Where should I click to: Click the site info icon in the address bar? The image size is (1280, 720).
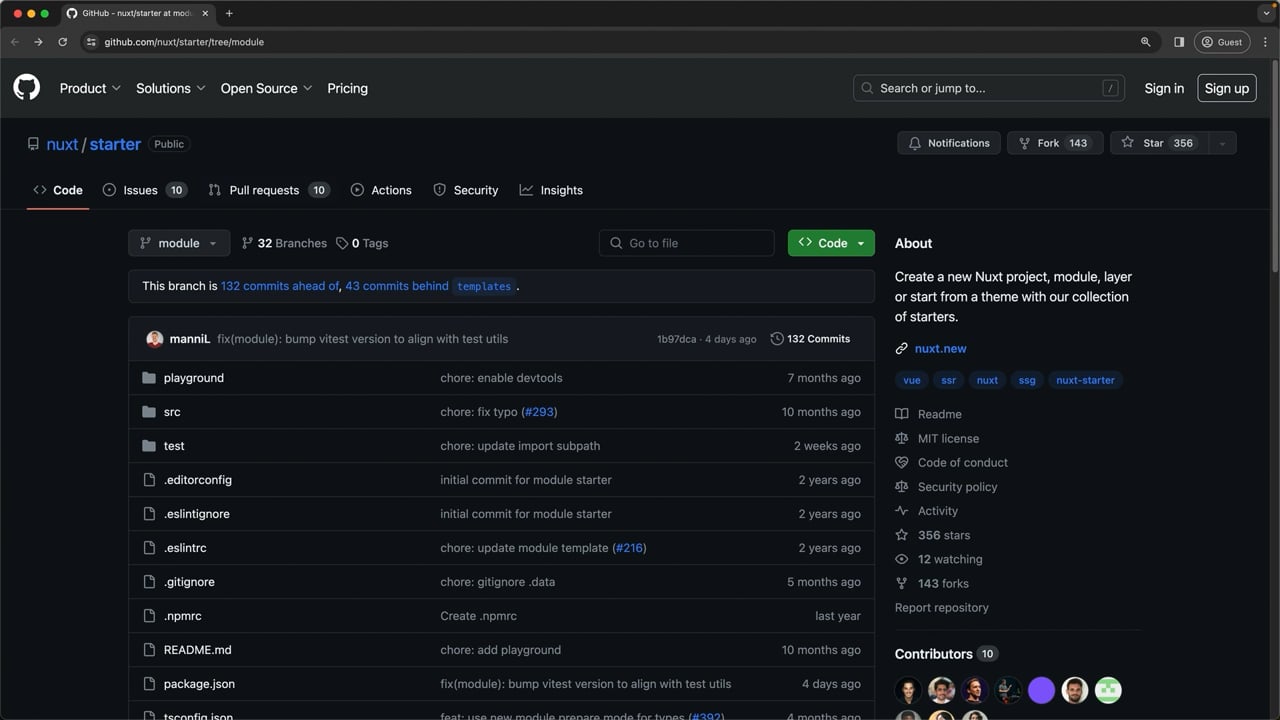coord(91,42)
